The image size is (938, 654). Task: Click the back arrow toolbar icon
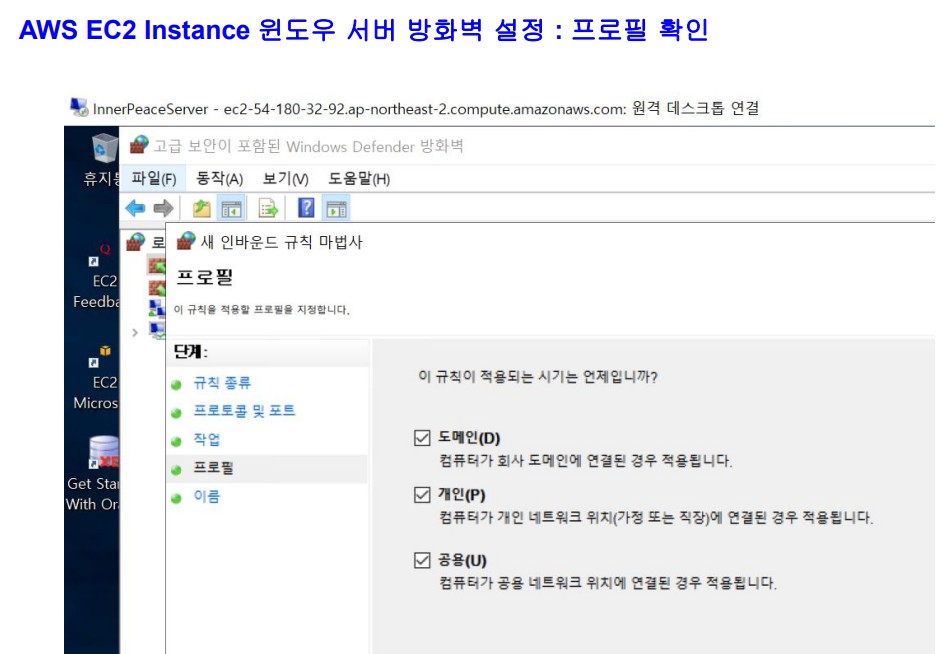(x=136, y=208)
